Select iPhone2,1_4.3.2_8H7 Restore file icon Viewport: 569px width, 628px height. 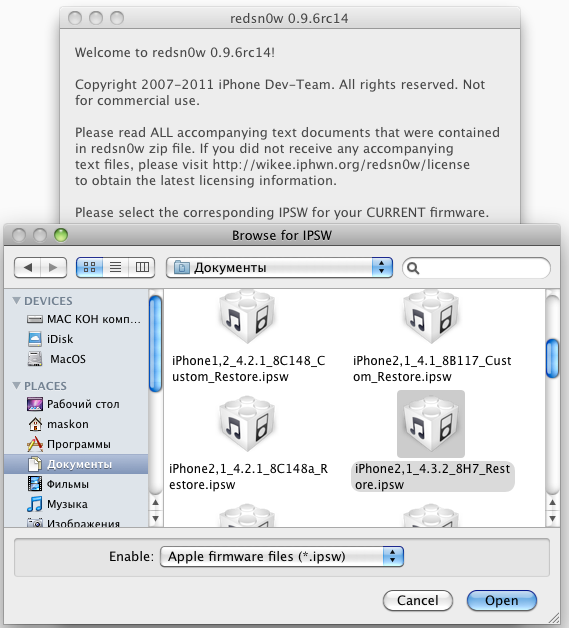click(430, 424)
